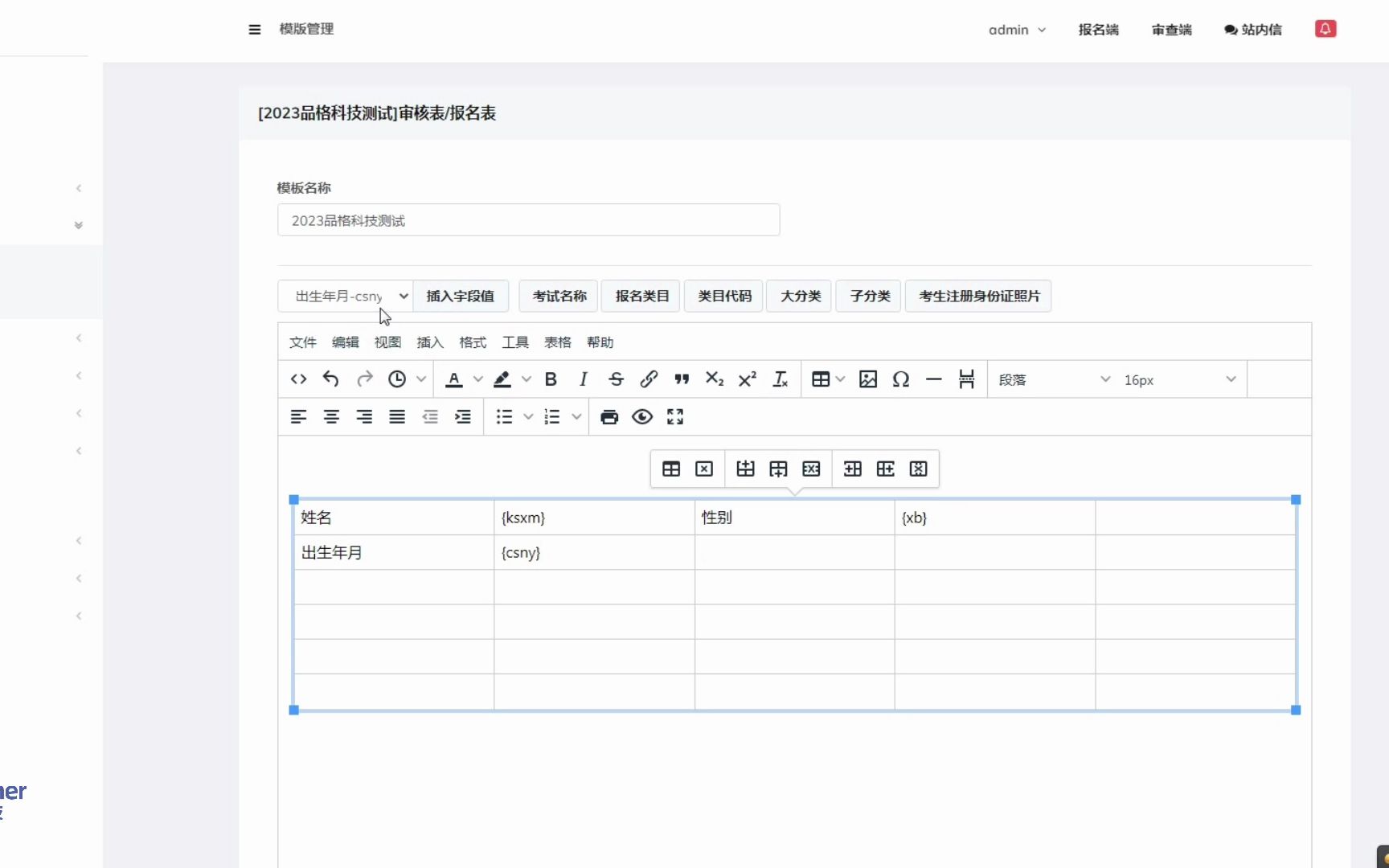The width and height of the screenshot is (1389, 868).
Task: Click the bullet list icon
Action: [504, 416]
